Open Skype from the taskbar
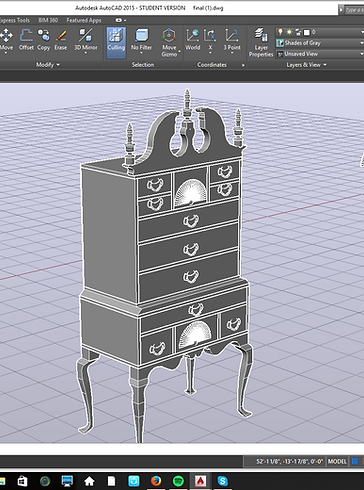364x490 pixels. coord(223,481)
